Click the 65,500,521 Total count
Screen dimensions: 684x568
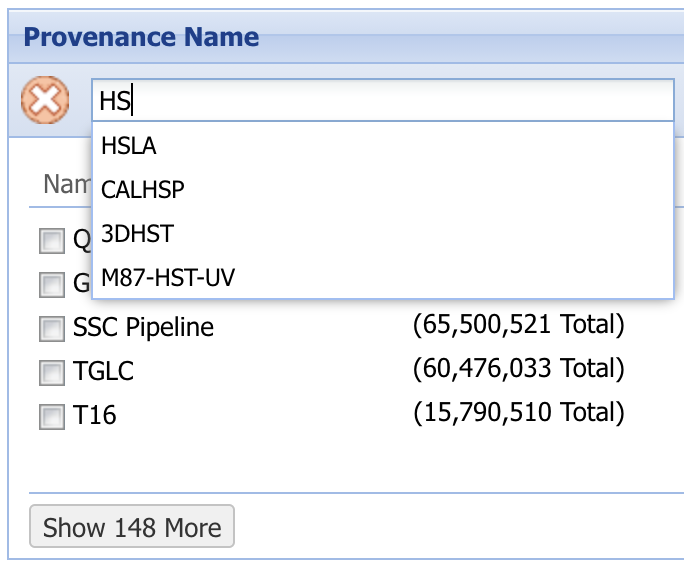pyautogui.click(x=518, y=325)
